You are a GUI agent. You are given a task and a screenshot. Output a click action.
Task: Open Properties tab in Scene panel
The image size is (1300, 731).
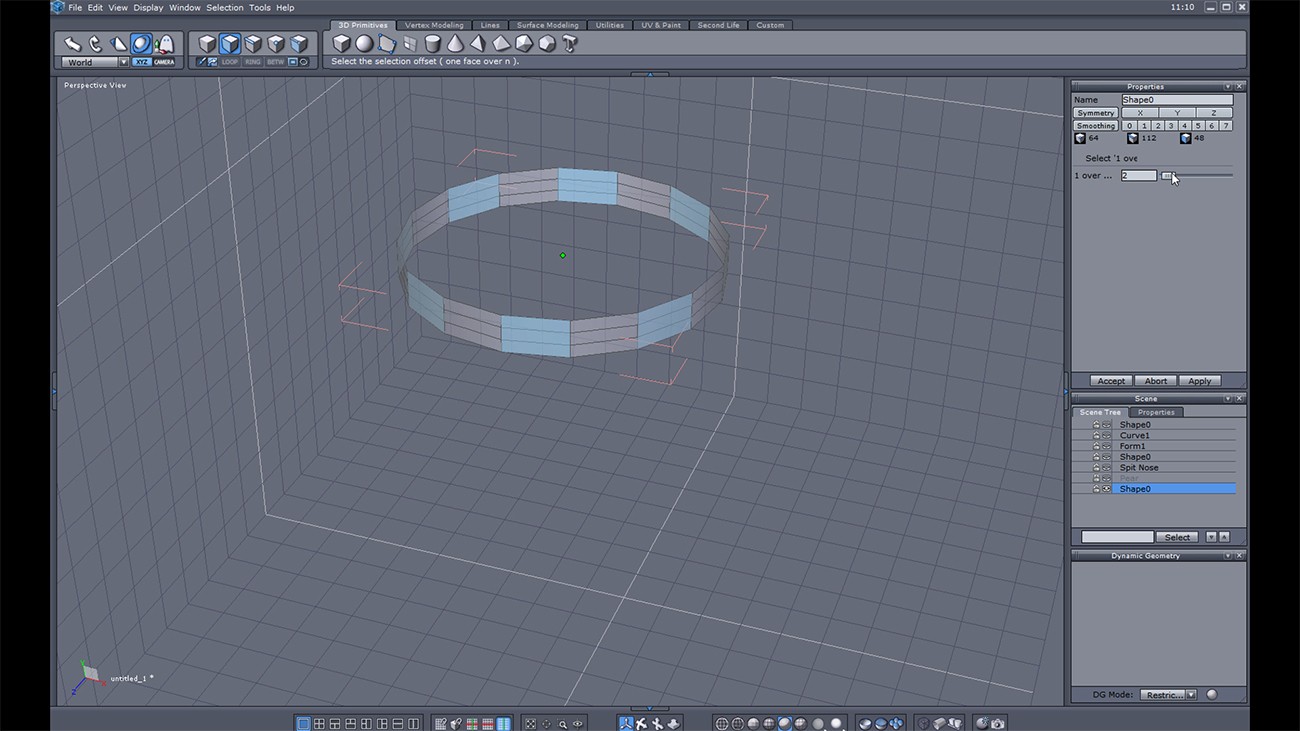tap(1156, 412)
